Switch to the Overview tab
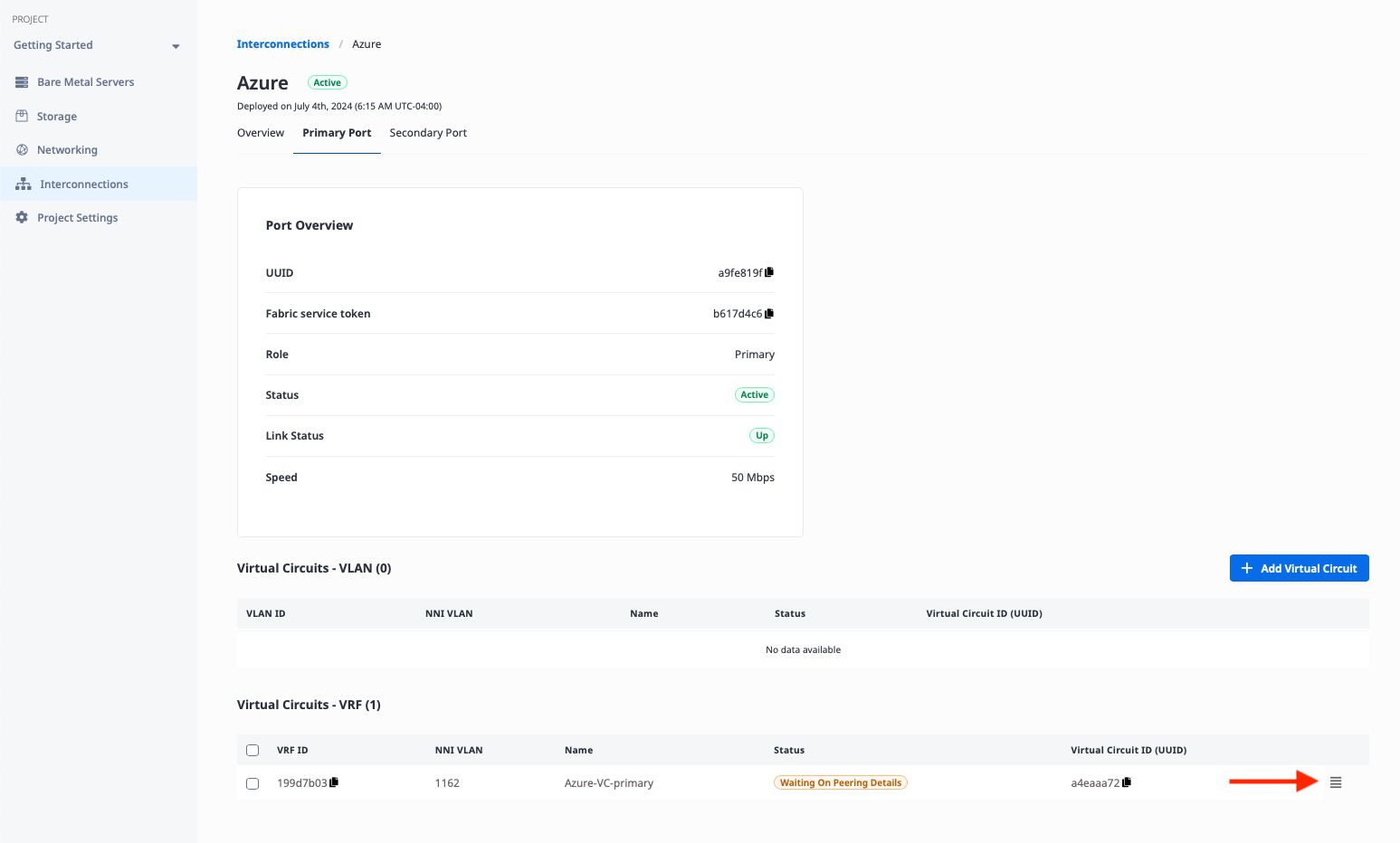1400x843 pixels. (x=261, y=133)
